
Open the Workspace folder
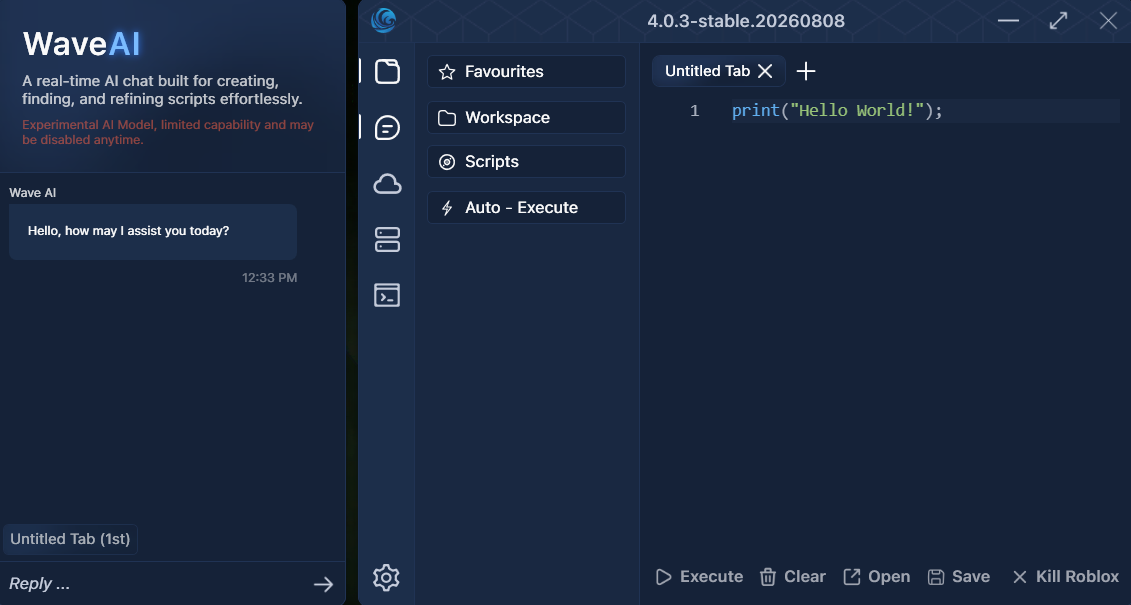(x=526, y=118)
